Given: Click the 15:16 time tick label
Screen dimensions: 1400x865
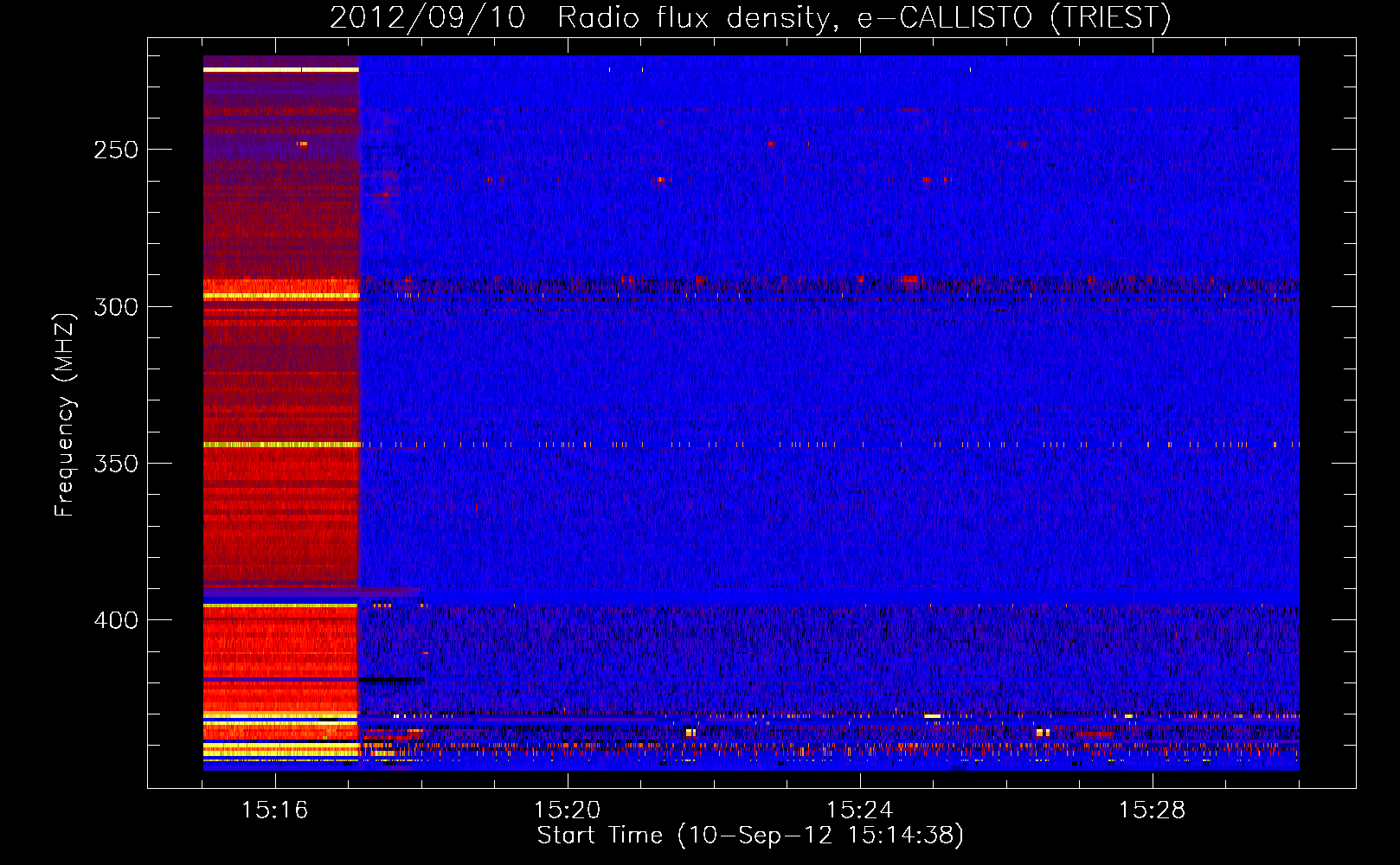Looking at the screenshot, I should click(x=274, y=810).
